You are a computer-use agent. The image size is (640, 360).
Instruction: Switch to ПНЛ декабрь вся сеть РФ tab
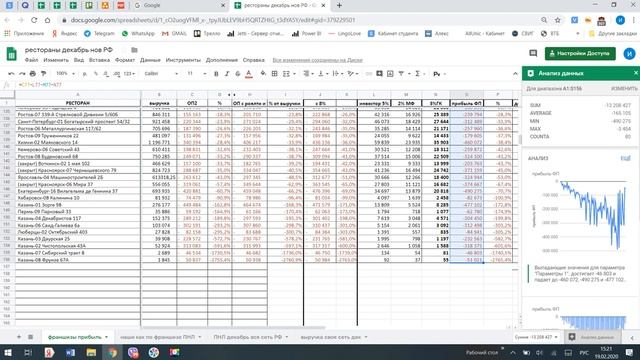251,337
